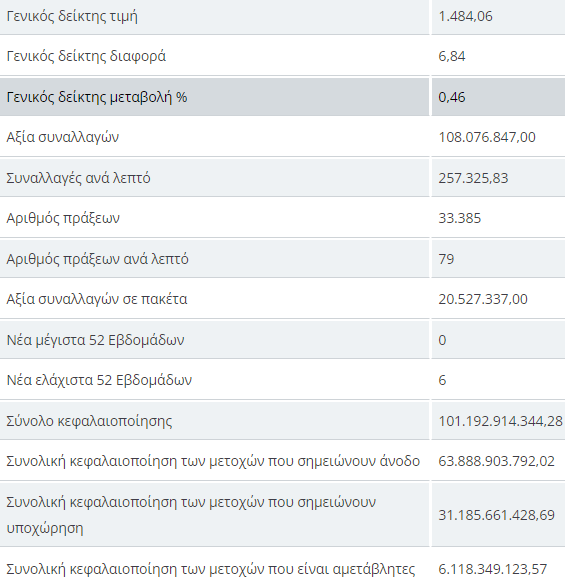Select the Γενικός δείκτης τιμή row label
The image size is (565, 583).
pyautogui.click(x=72, y=16)
